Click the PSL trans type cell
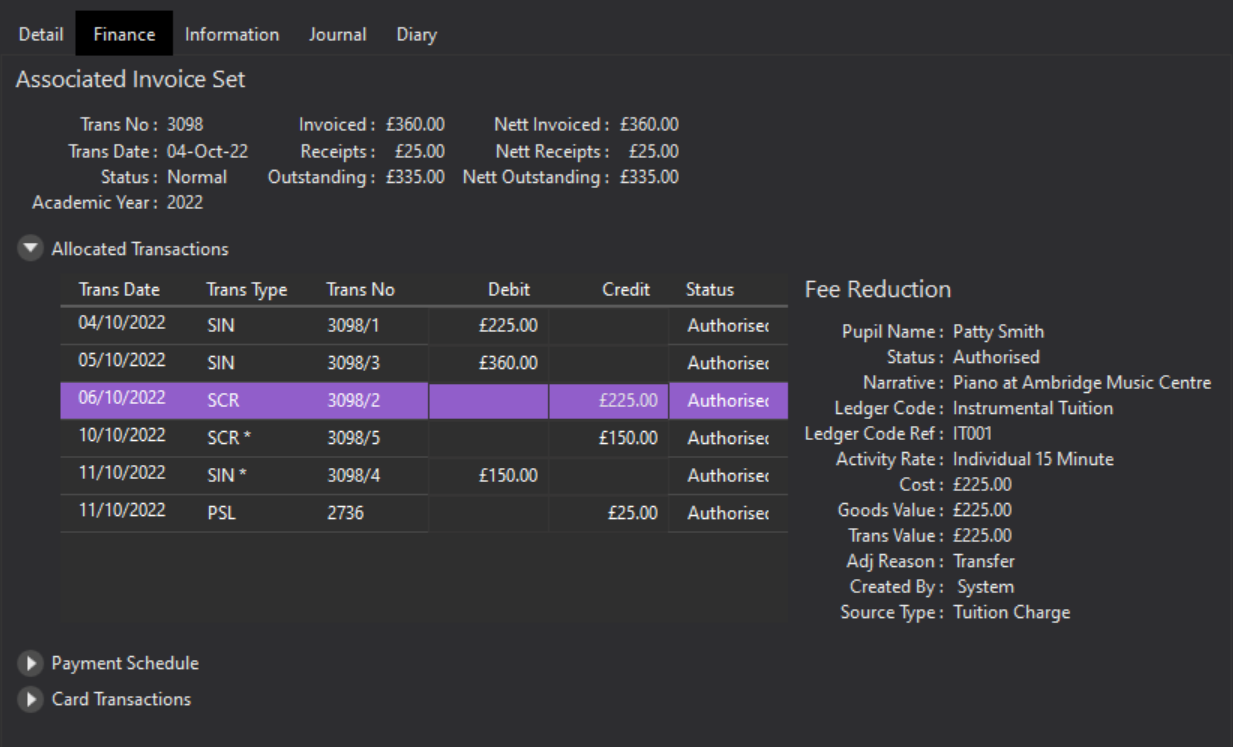The image size is (1233, 747). click(222, 513)
